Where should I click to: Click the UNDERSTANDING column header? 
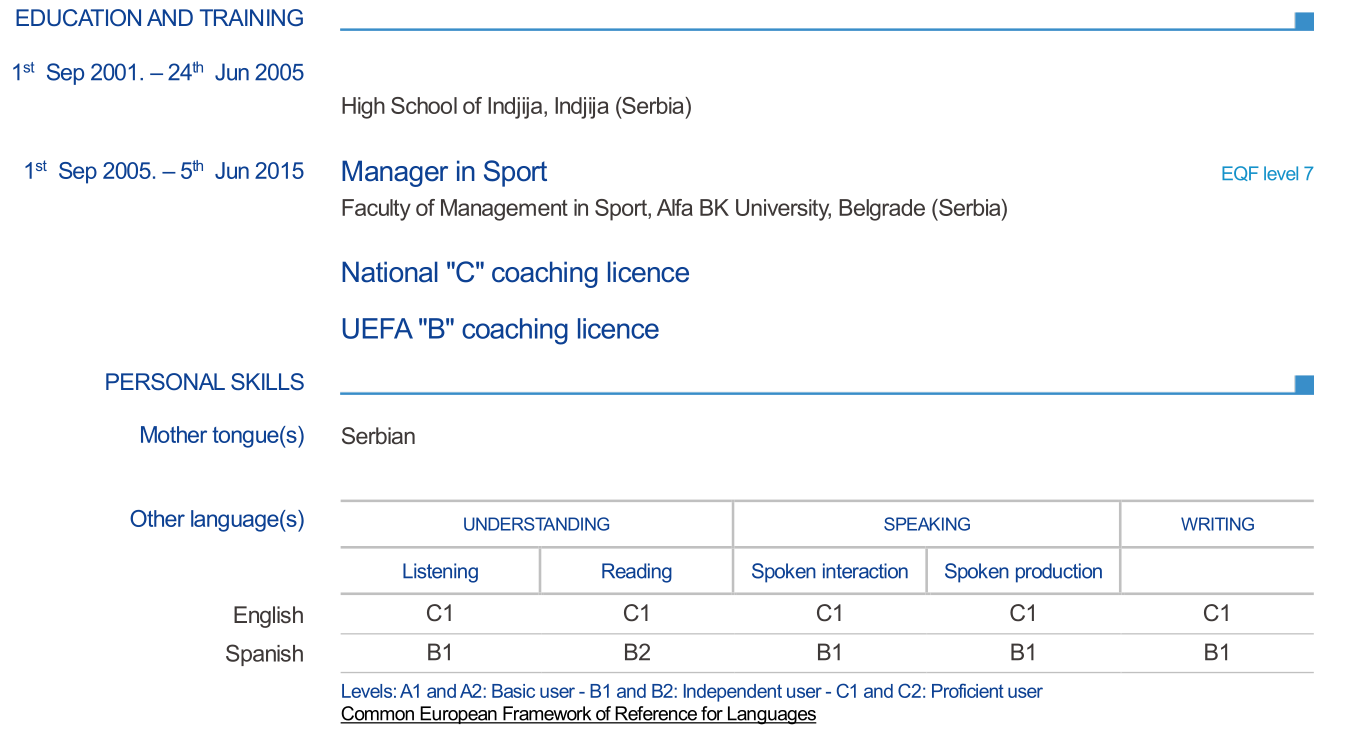coord(536,524)
